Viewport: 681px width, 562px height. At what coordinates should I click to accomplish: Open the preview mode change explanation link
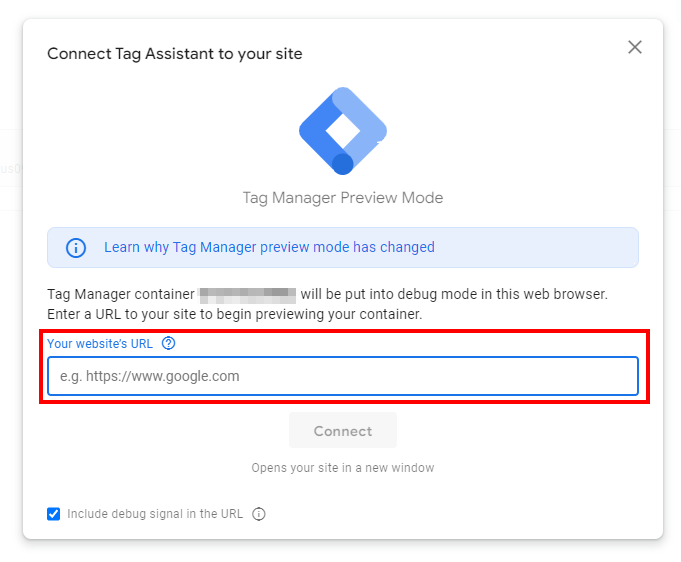[269, 247]
